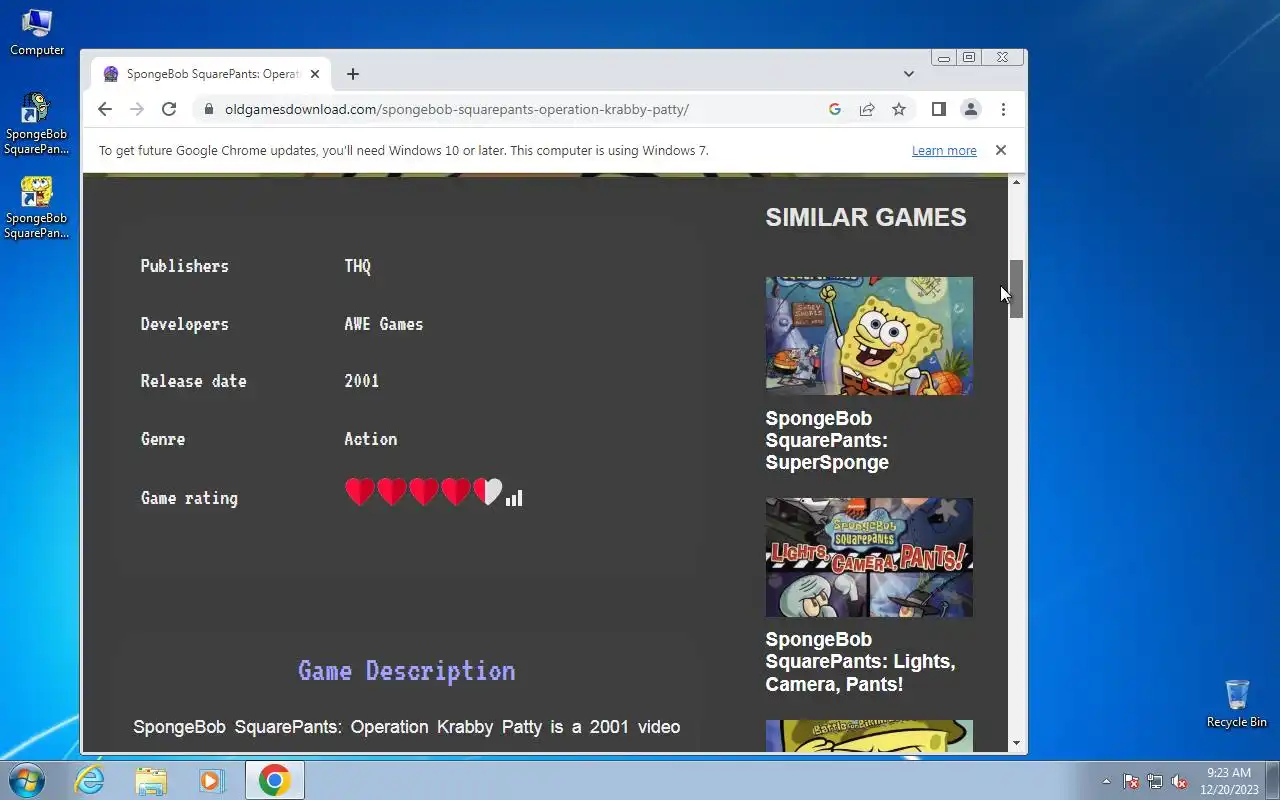This screenshot has height=800, width=1280.
Task: Open the Chrome three-dot menu
Action: tap(1003, 109)
